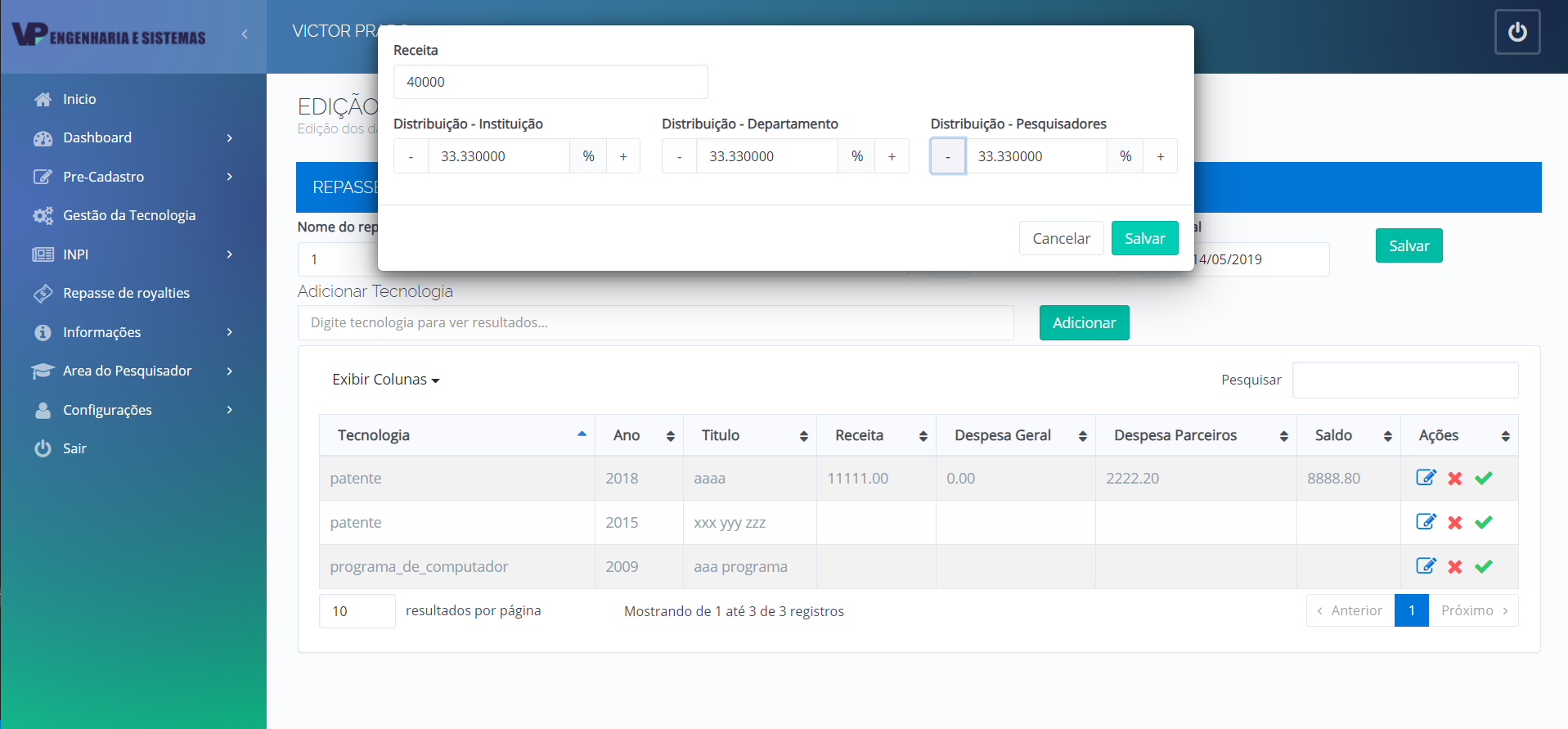Click the Gestão da Tecnologia gears icon

pyautogui.click(x=43, y=216)
